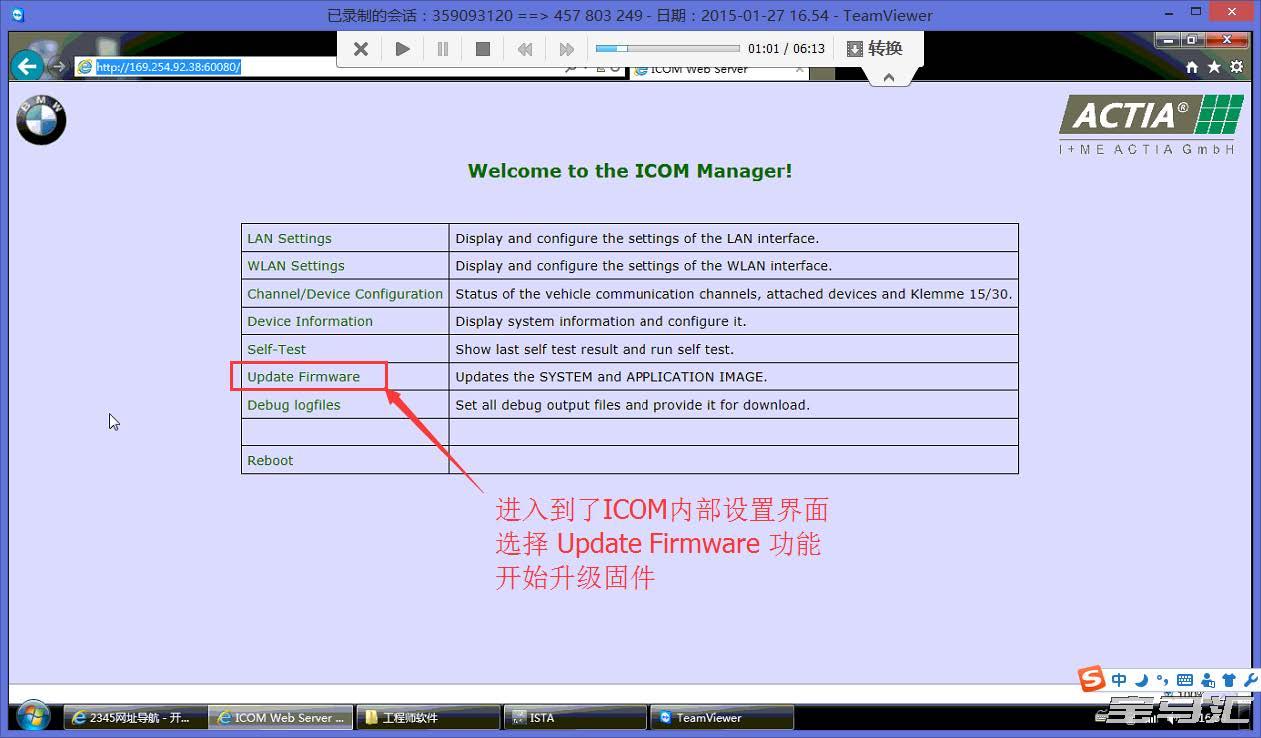Play the recorded TeamViewer session
This screenshot has width=1261, height=738.
pyautogui.click(x=402, y=49)
